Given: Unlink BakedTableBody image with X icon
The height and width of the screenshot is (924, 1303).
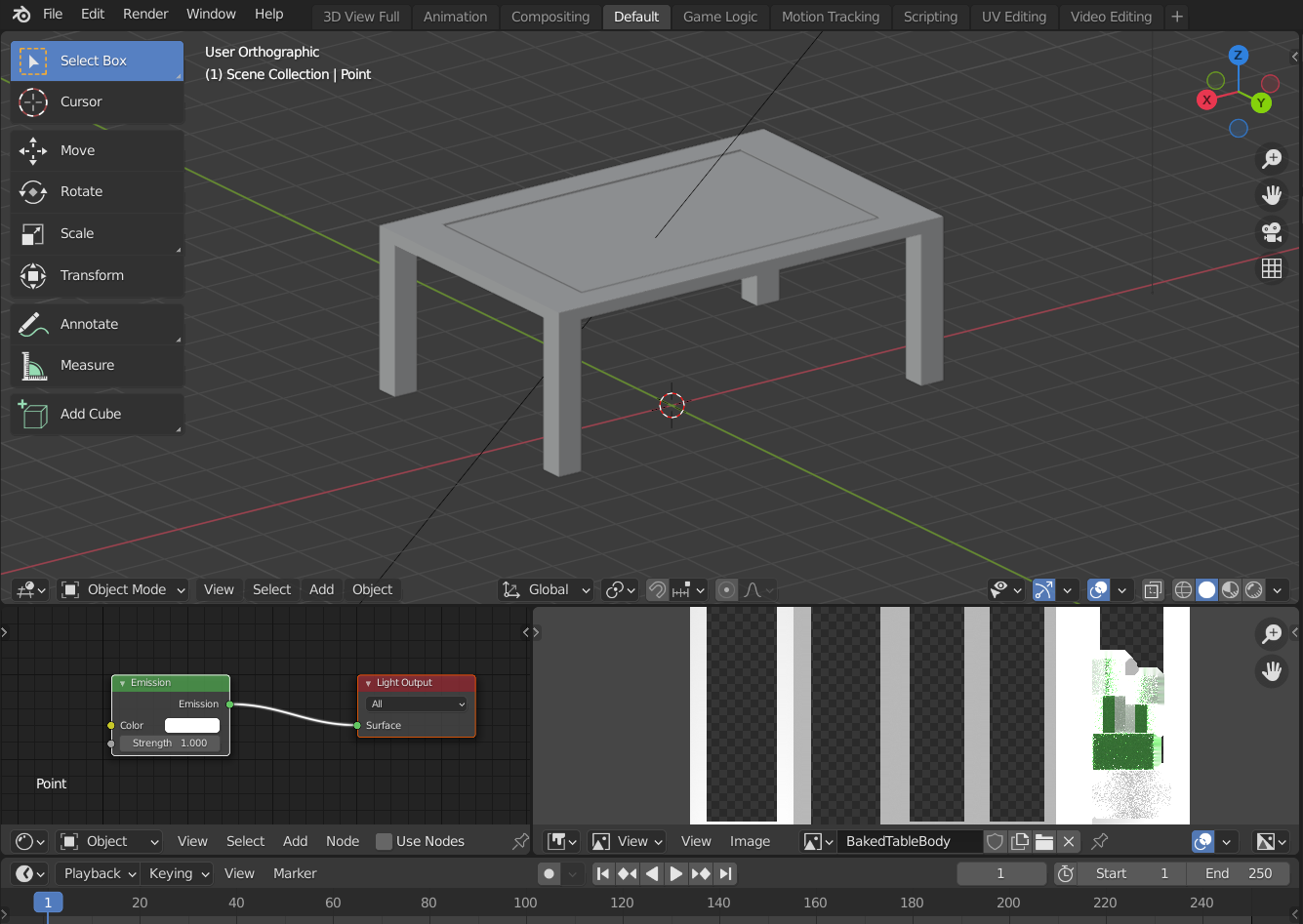Looking at the screenshot, I should (x=1069, y=841).
